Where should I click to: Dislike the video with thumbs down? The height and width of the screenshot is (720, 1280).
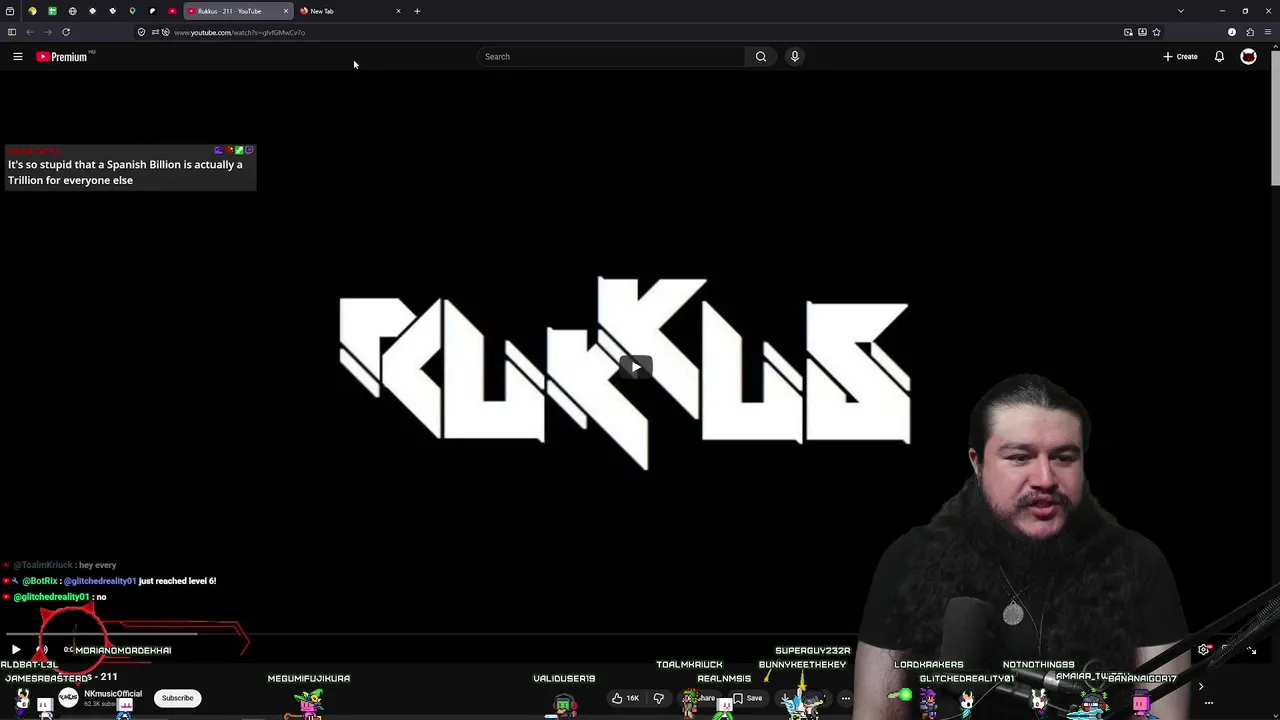tap(658, 698)
